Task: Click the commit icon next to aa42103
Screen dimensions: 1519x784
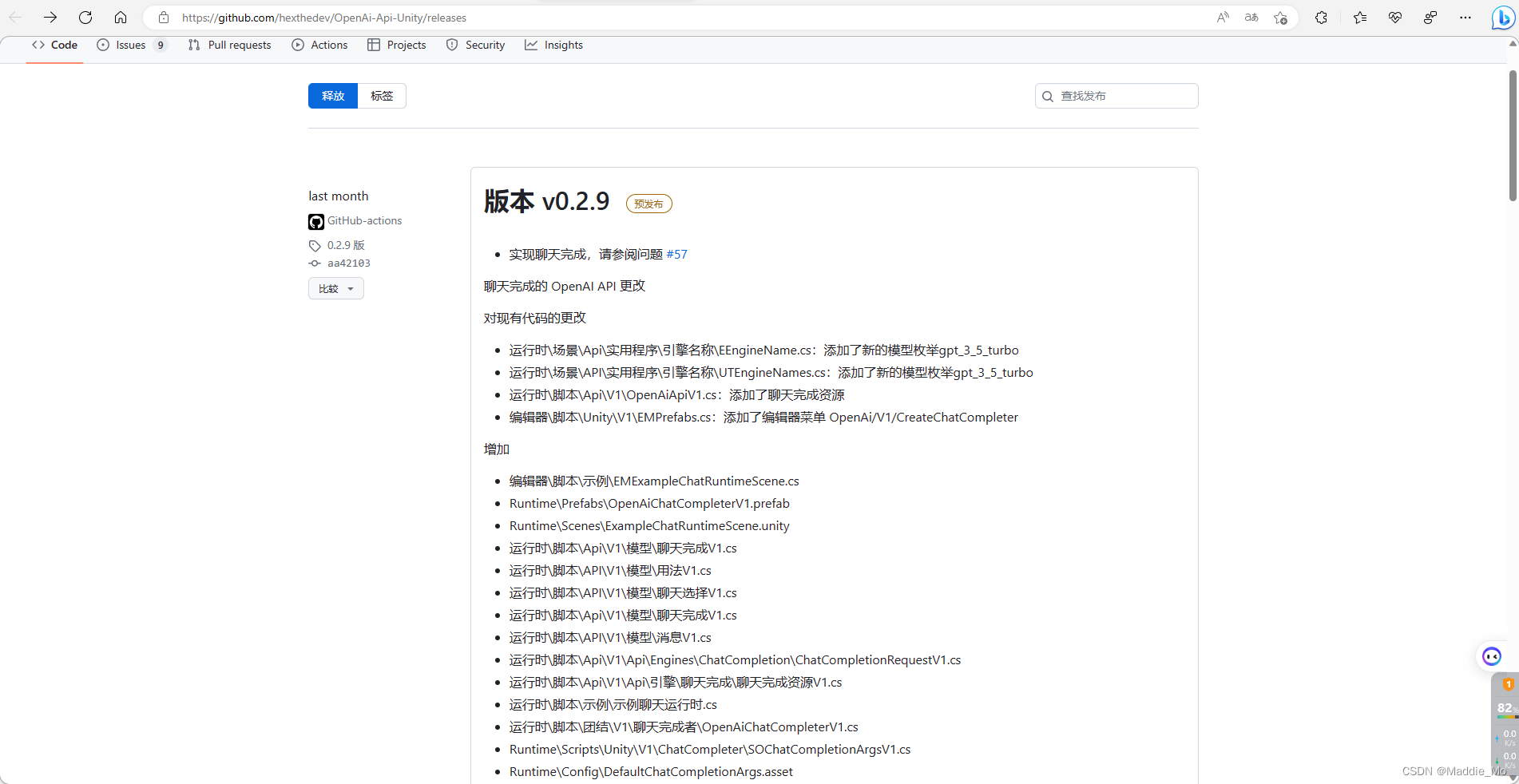Action: [x=315, y=263]
